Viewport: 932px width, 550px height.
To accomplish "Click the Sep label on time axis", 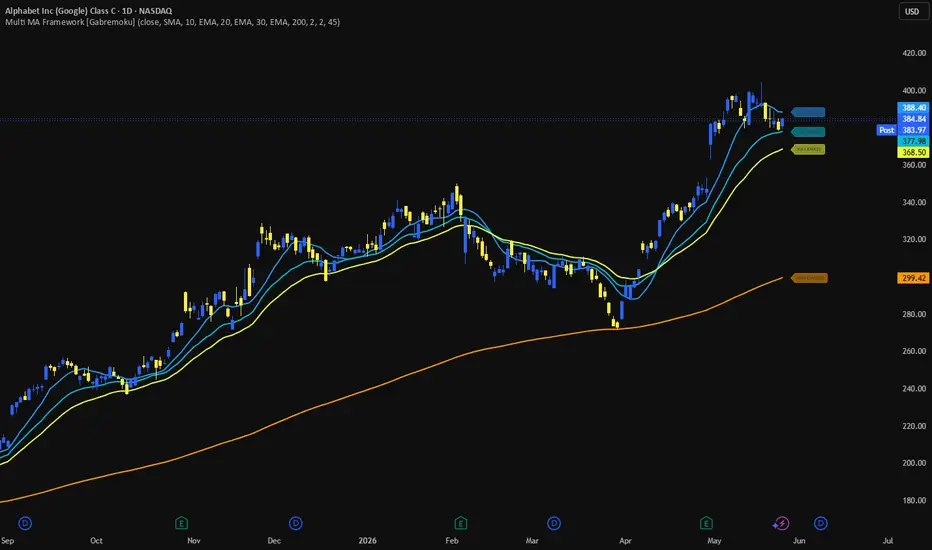I will [8, 540].
